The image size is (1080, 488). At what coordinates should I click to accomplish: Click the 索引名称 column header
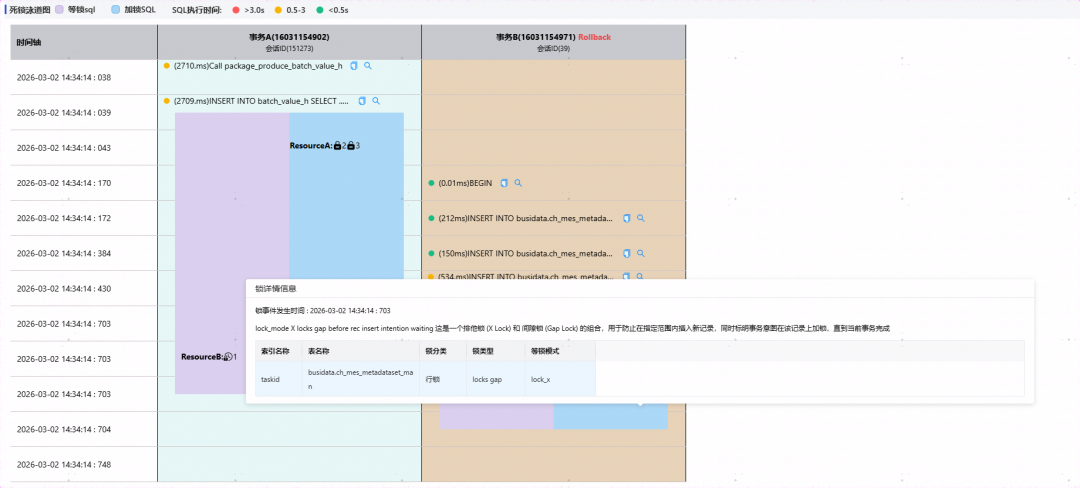tap(276, 351)
